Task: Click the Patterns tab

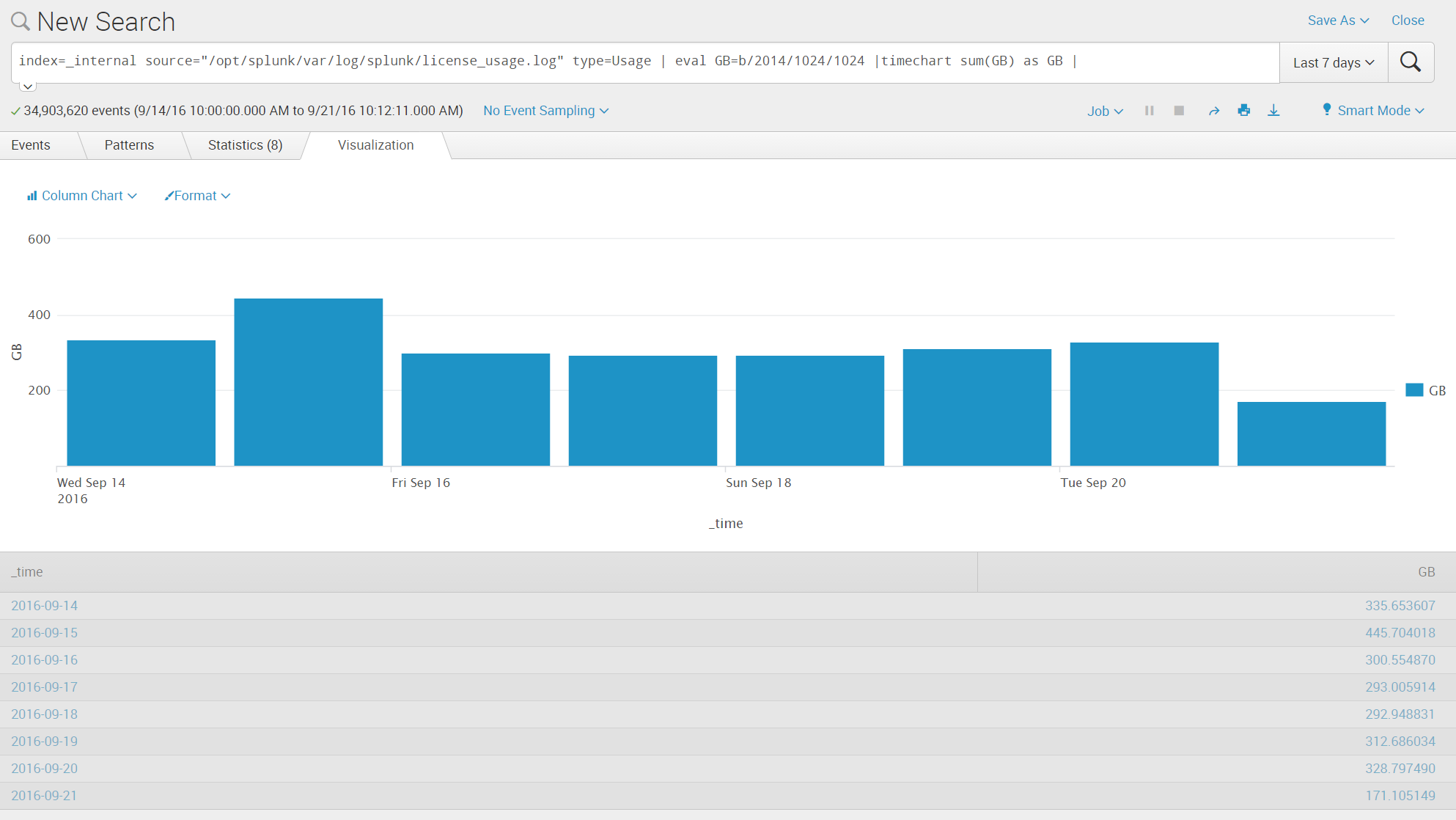Action: tap(128, 144)
